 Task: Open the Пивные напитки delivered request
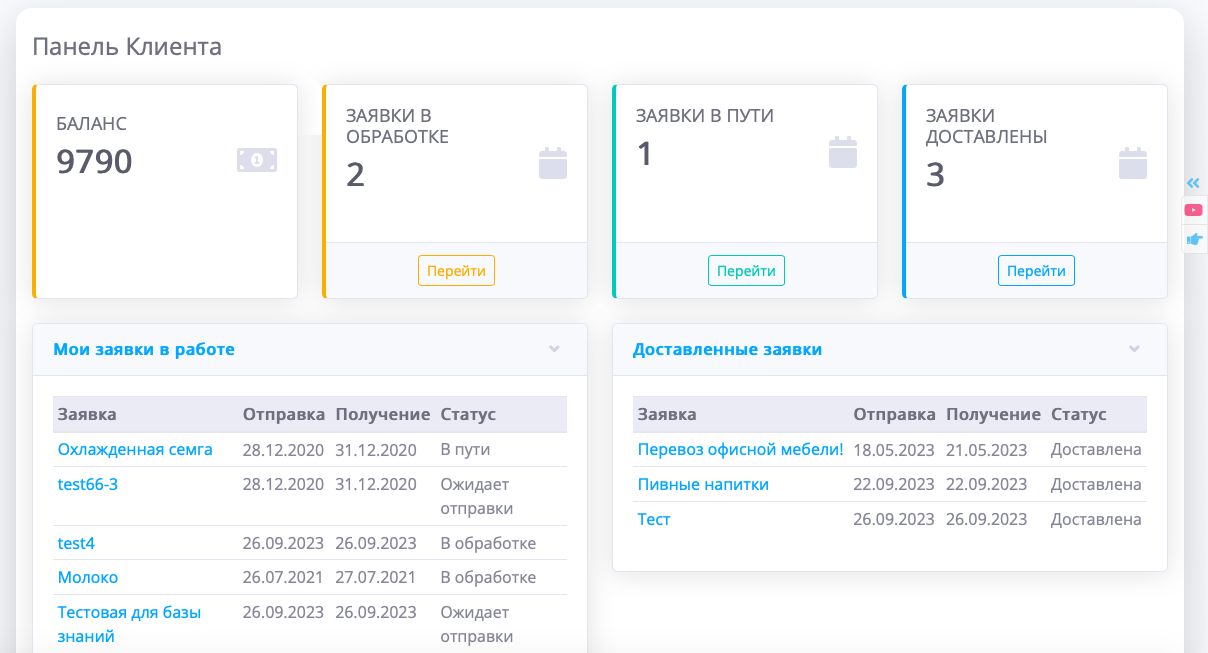pos(703,484)
